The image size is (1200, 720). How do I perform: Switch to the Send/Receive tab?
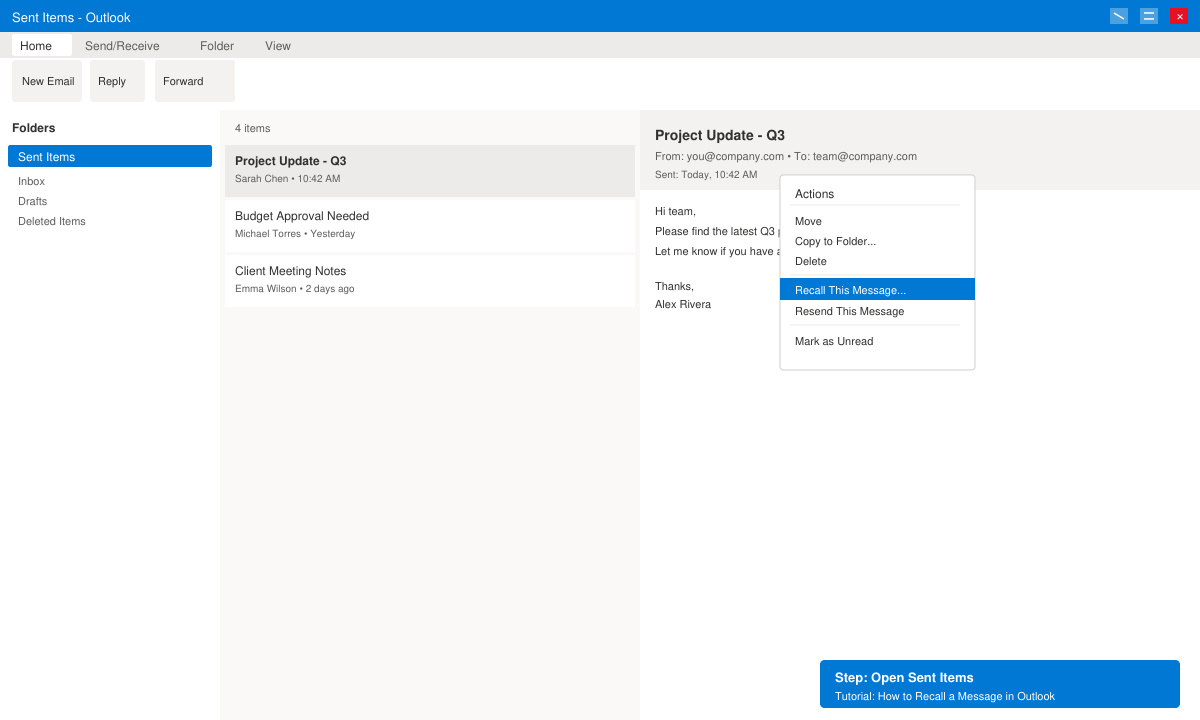(x=122, y=46)
